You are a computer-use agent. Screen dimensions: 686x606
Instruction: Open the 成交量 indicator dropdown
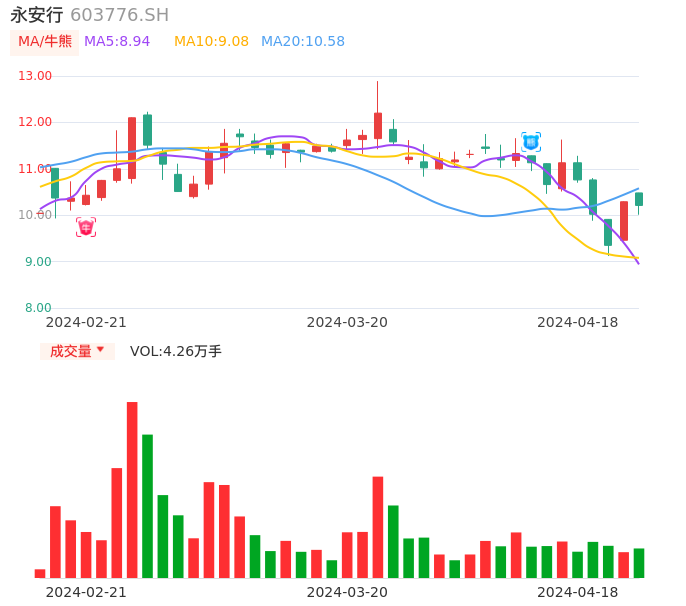pyautogui.click(x=77, y=351)
